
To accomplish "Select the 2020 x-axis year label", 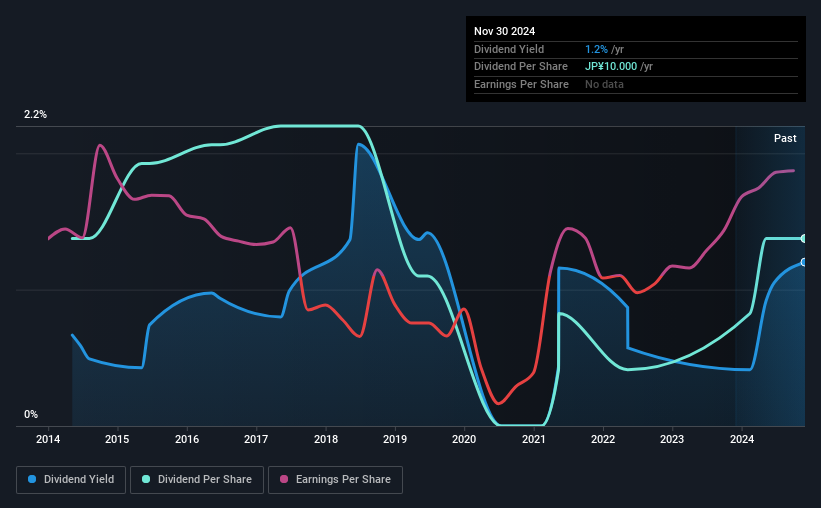I will coord(464,439).
